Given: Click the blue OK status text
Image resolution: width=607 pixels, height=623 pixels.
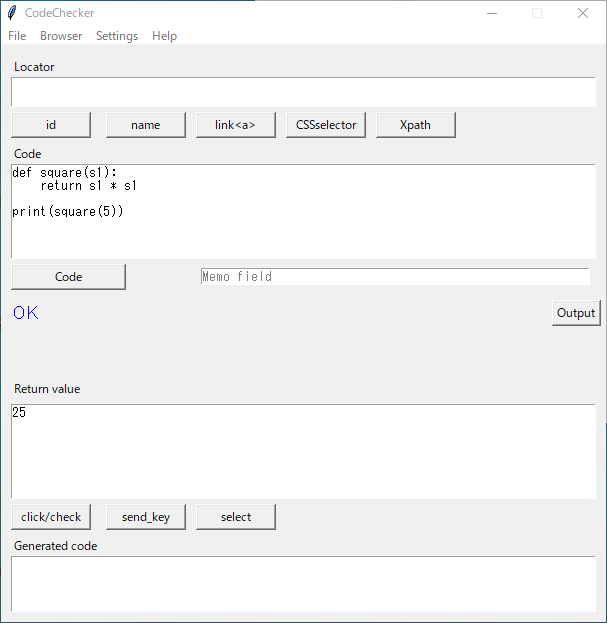Looking at the screenshot, I should coord(26,313).
